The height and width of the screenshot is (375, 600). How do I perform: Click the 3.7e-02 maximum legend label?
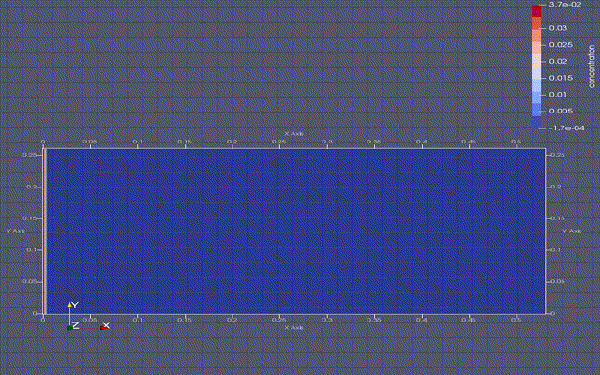tap(565, 5)
